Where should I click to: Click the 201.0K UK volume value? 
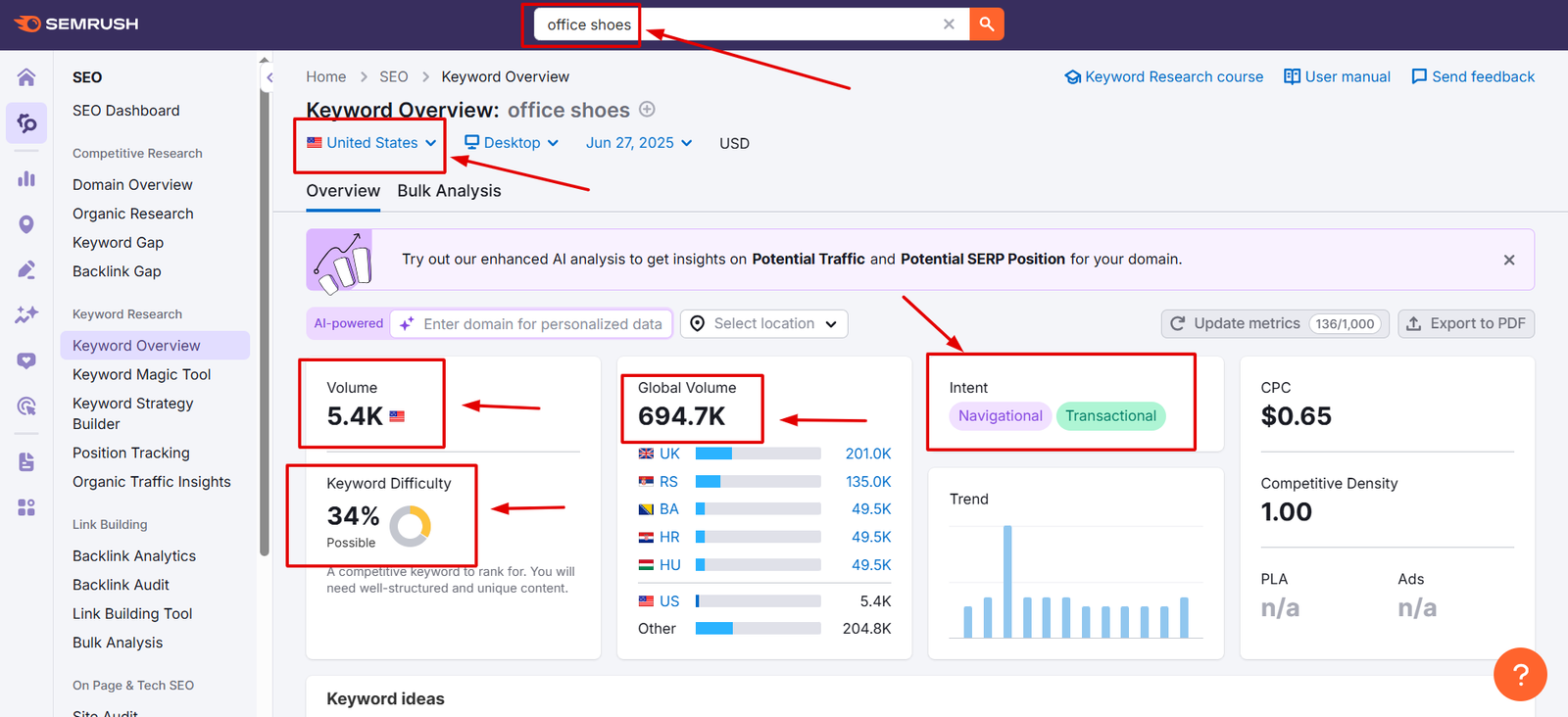[868, 454]
